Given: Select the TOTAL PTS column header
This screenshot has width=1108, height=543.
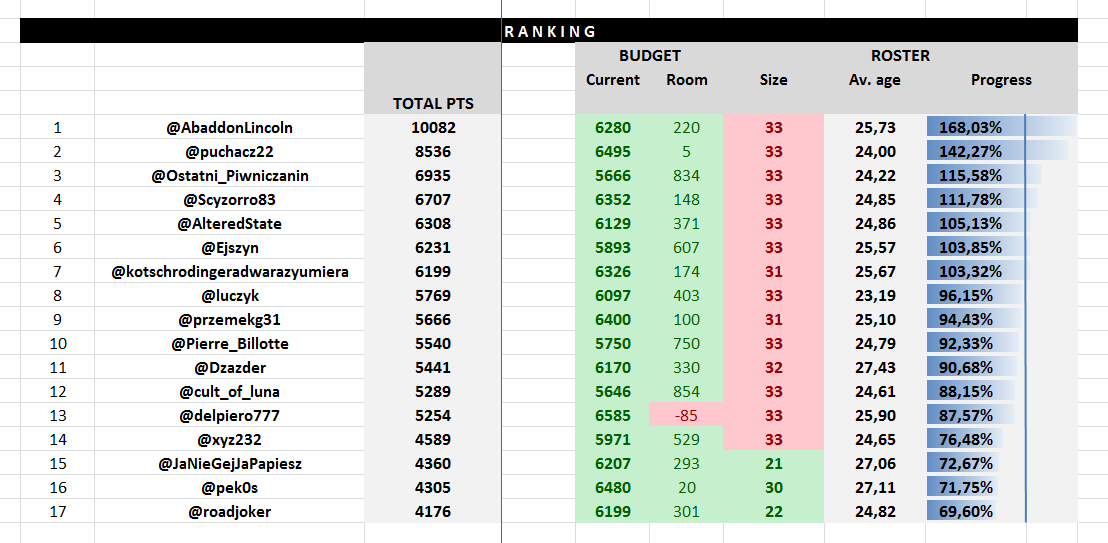Looking at the screenshot, I should [x=433, y=103].
